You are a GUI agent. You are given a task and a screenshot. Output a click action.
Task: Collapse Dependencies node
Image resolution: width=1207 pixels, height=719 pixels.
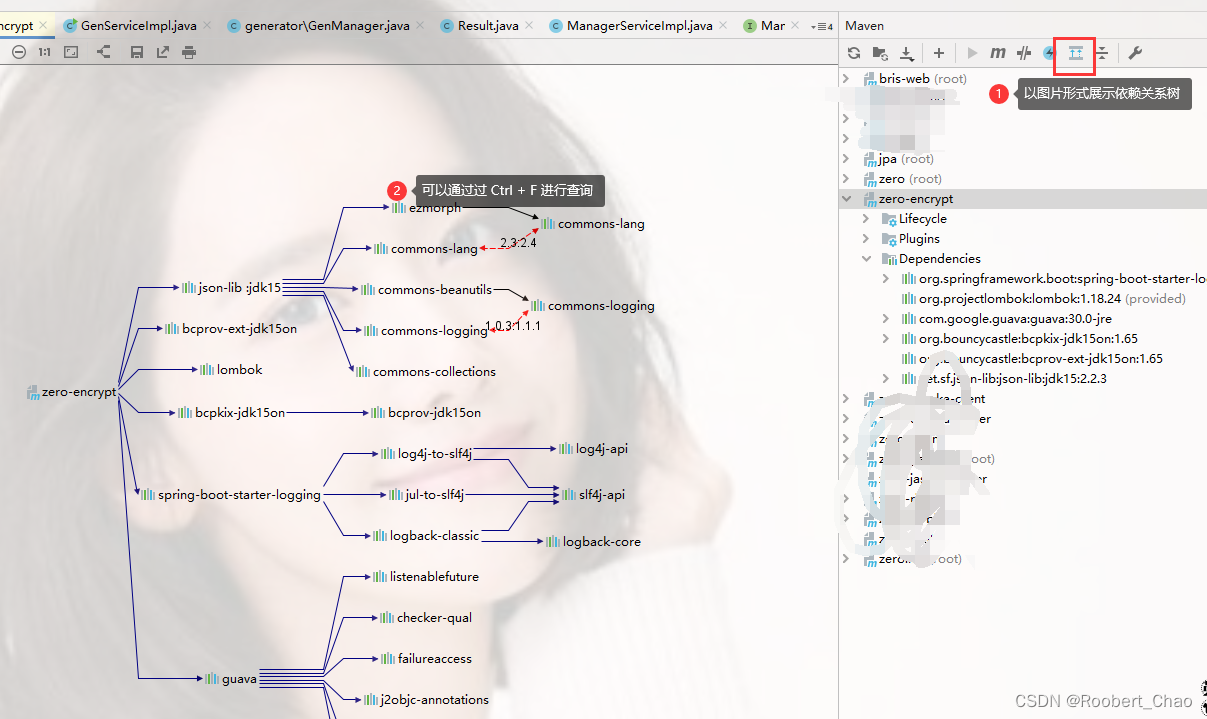coord(867,258)
